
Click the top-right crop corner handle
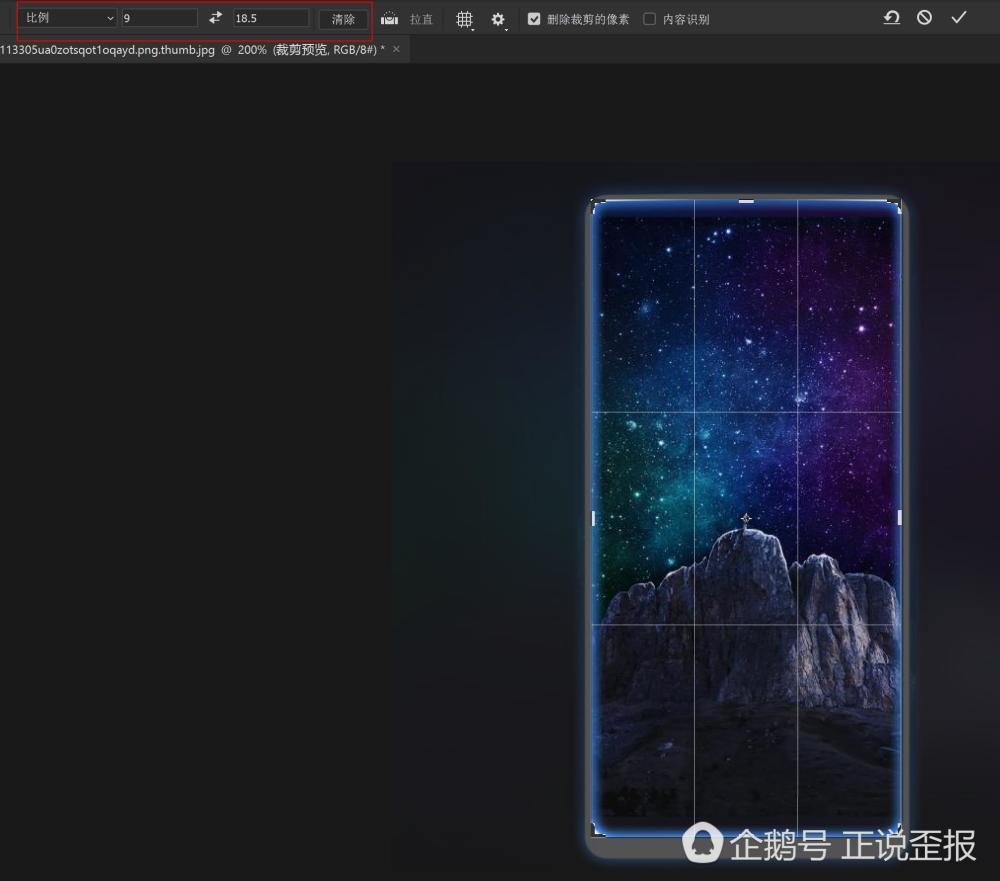coord(895,205)
